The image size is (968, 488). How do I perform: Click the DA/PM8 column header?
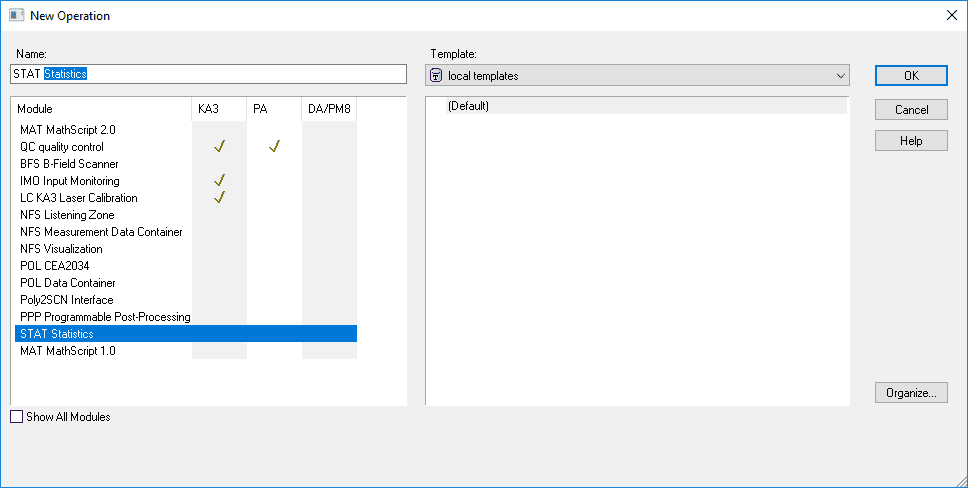(329, 109)
